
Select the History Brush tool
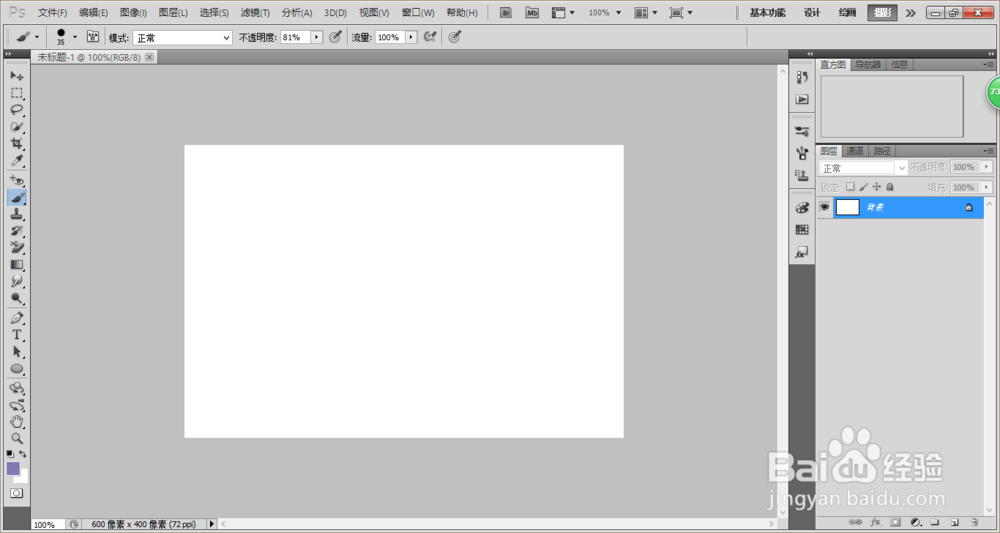17,231
